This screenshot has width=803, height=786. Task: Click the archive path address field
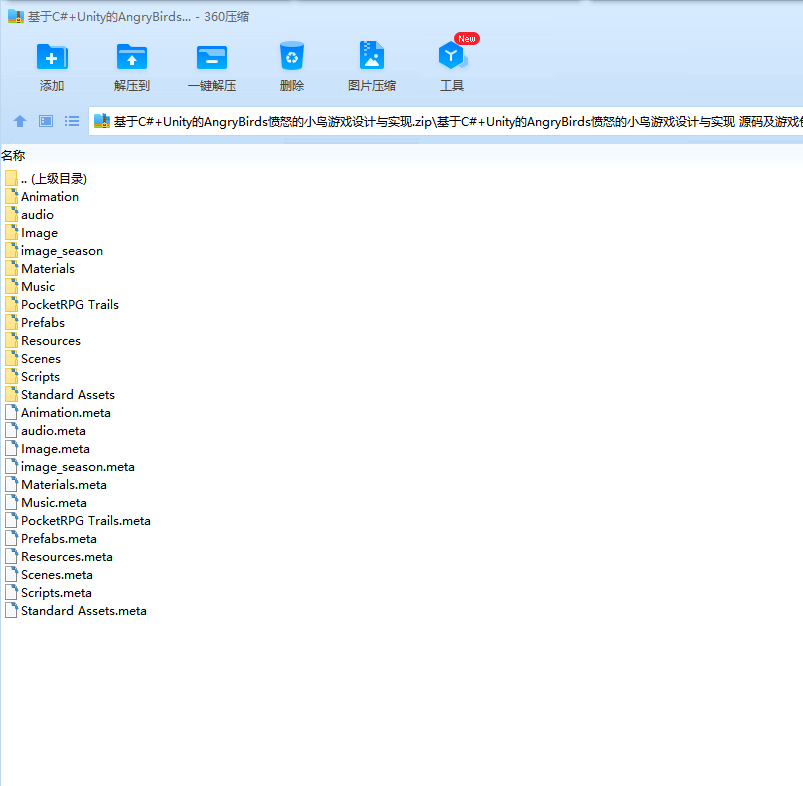(446, 121)
